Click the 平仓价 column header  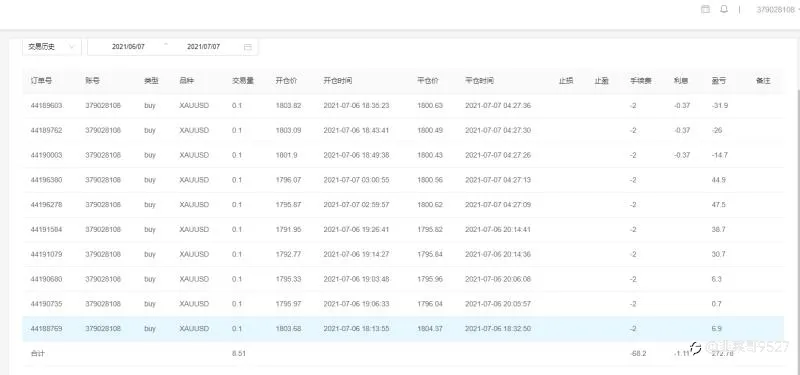tap(428, 81)
